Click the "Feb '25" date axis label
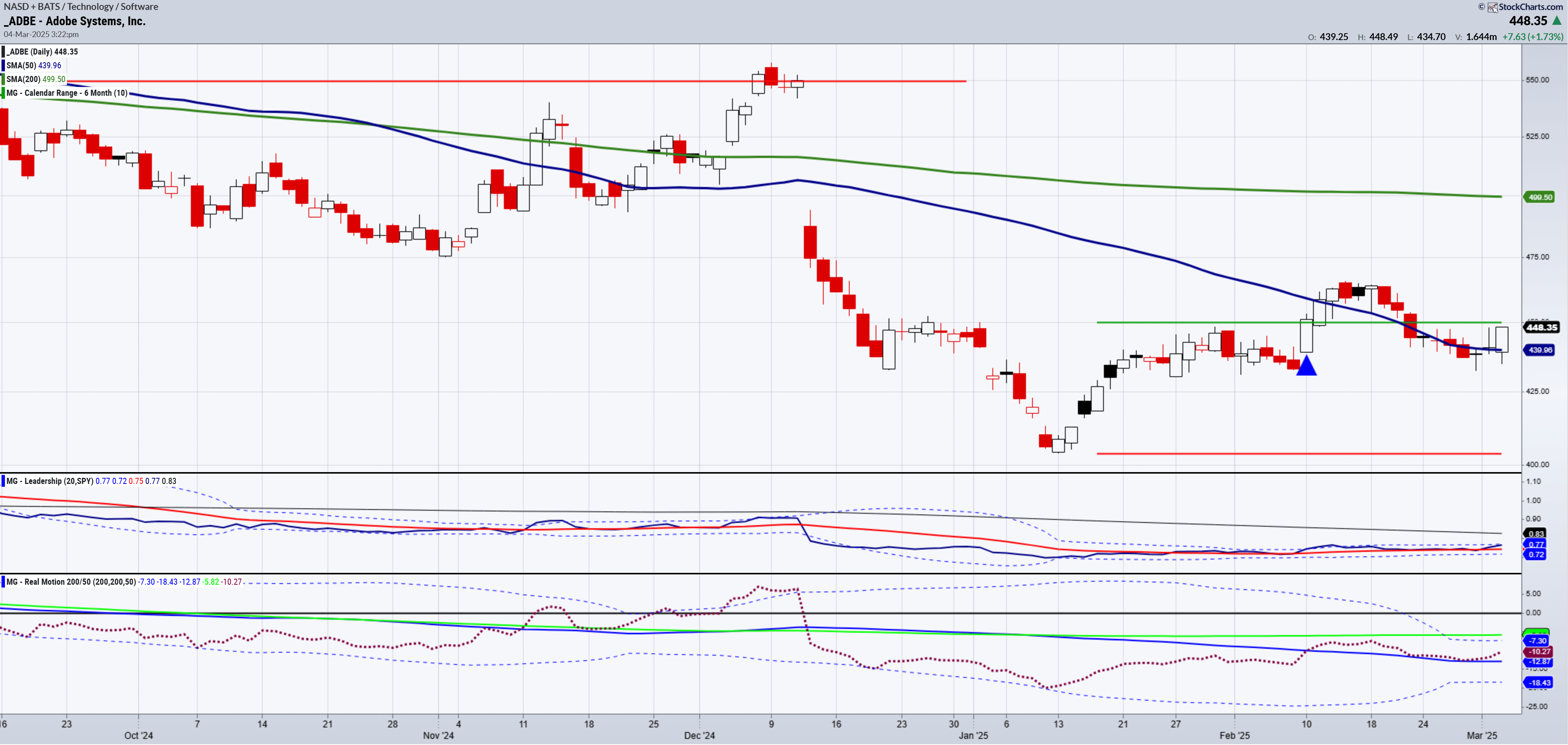1568x745 pixels. point(1234,735)
